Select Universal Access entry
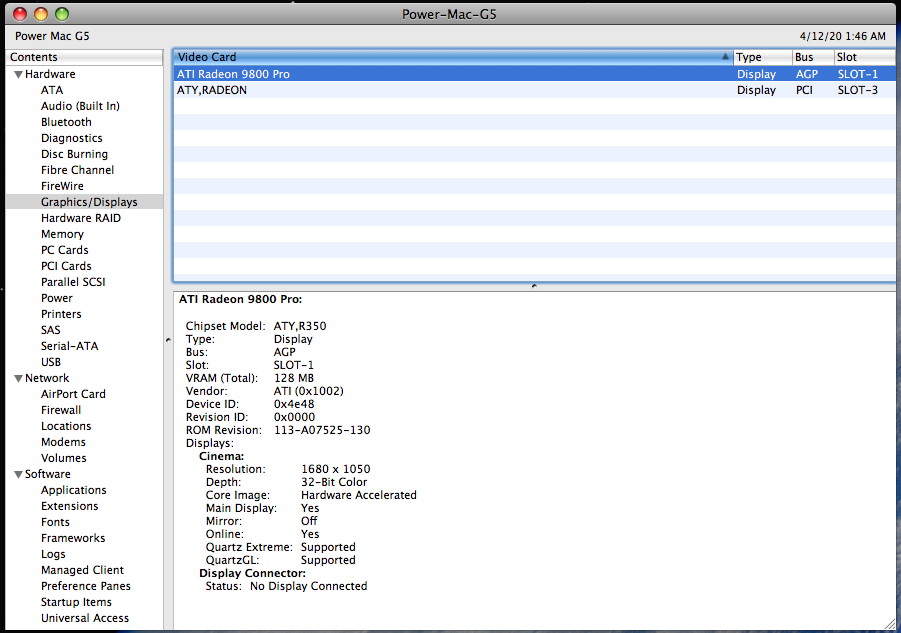901x633 pixels. pyautogui.click(x=84, y=618)
